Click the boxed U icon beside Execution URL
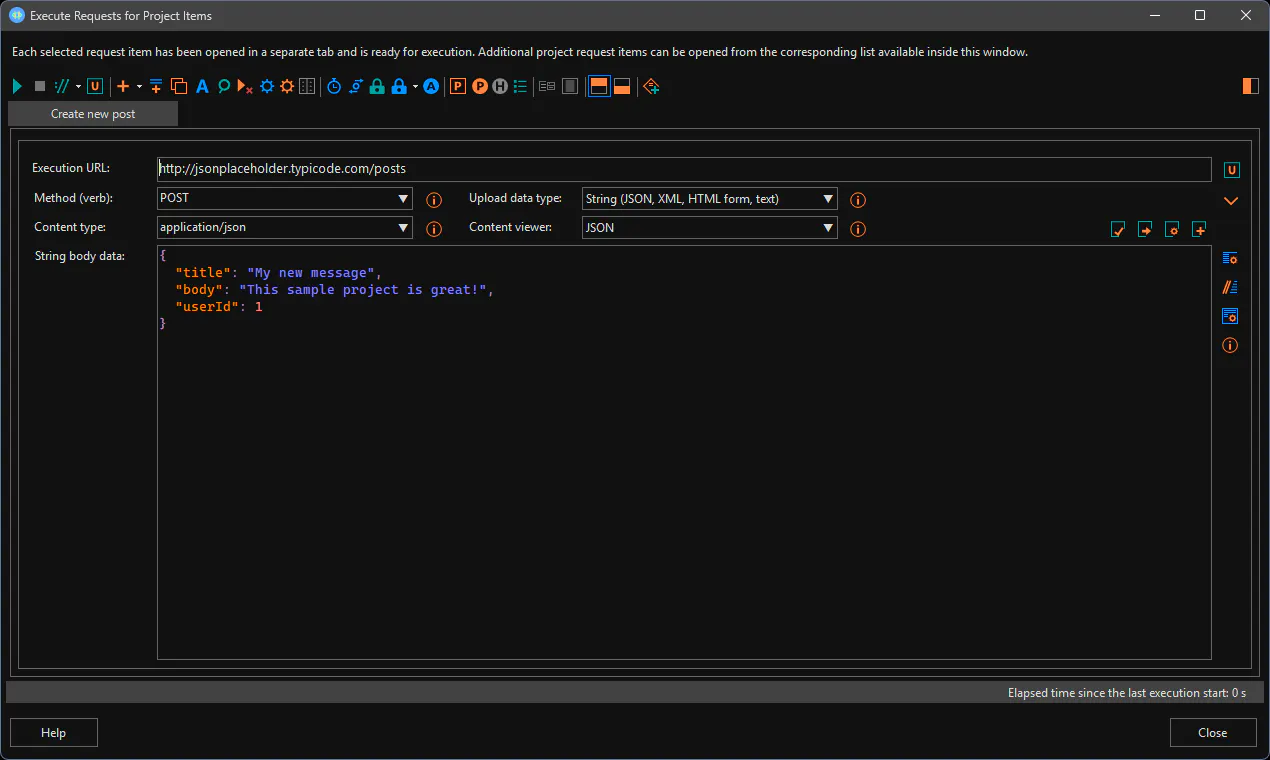The height and width of the screenshot is (760, 1270). click(1232, 170)
